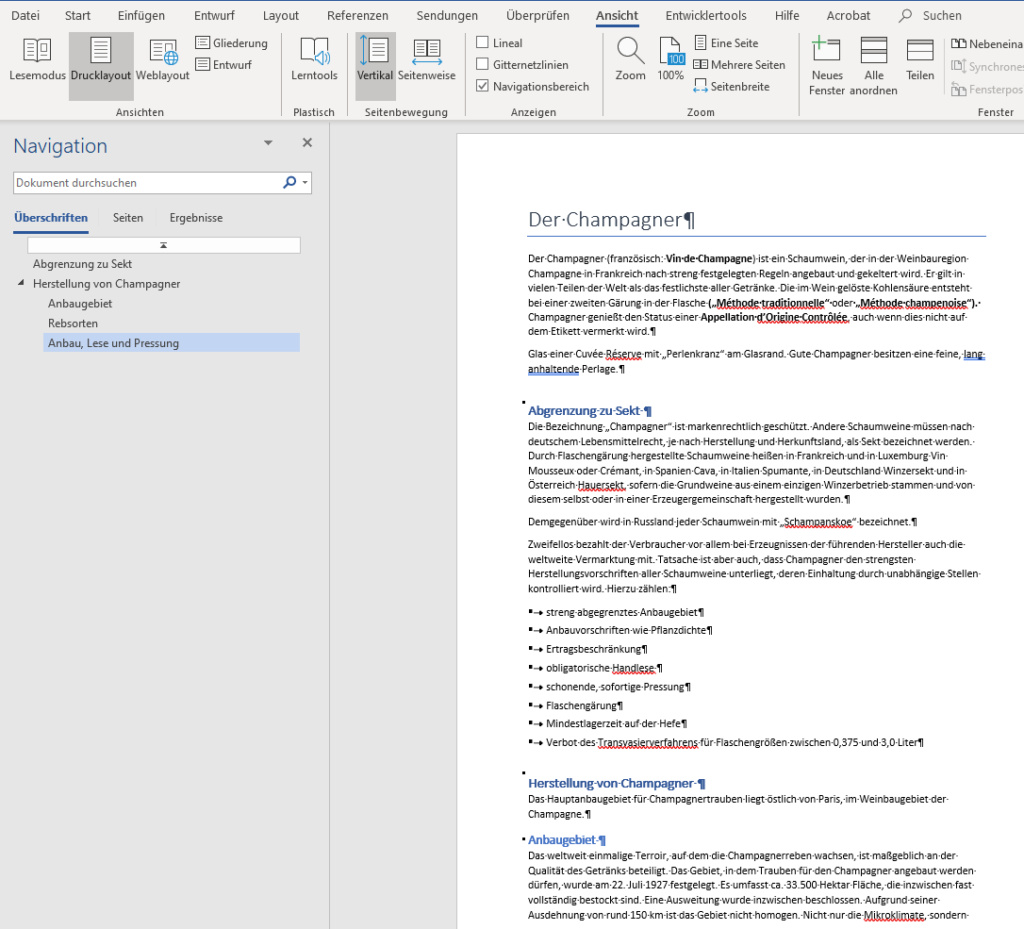The height and width of the screenshot is (929, 1024).
Task: Open the Referenzen ribbon tab
Action: 357,16
